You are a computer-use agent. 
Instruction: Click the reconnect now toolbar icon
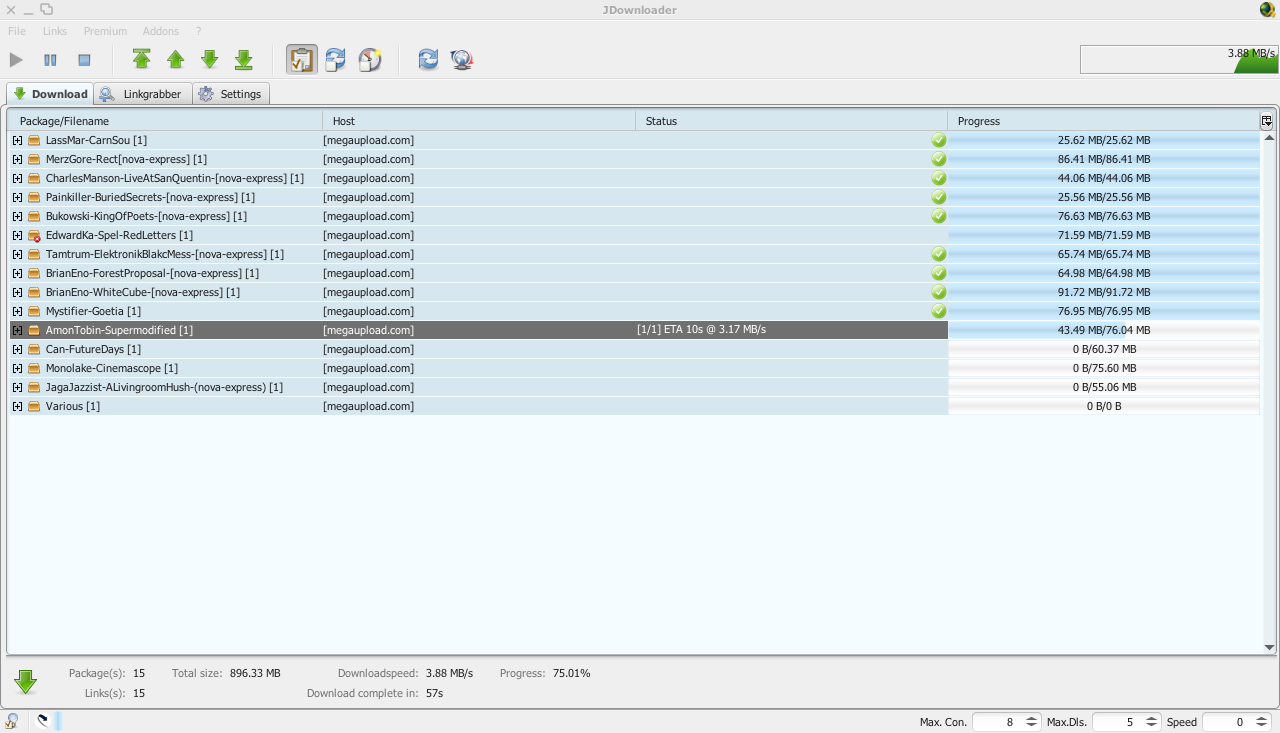[x=428, y=60]
